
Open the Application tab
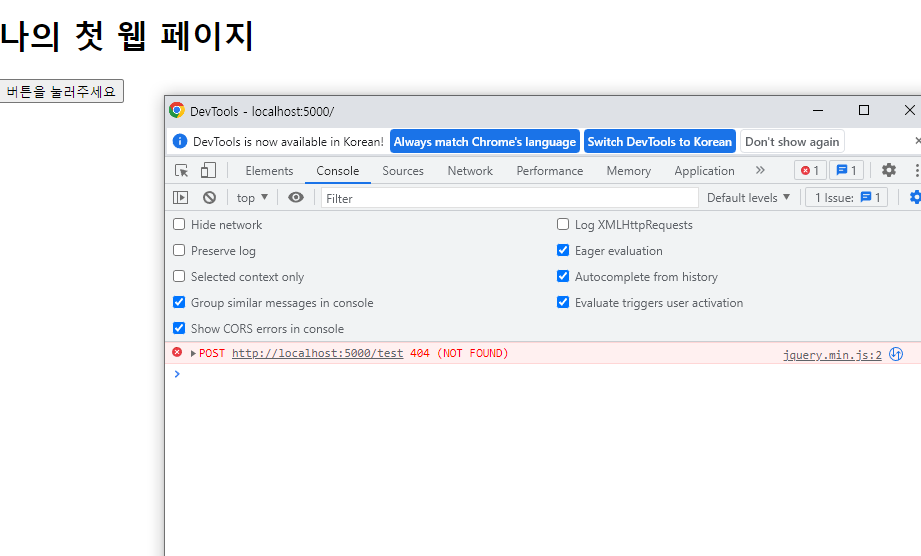[x=704, y=171]
